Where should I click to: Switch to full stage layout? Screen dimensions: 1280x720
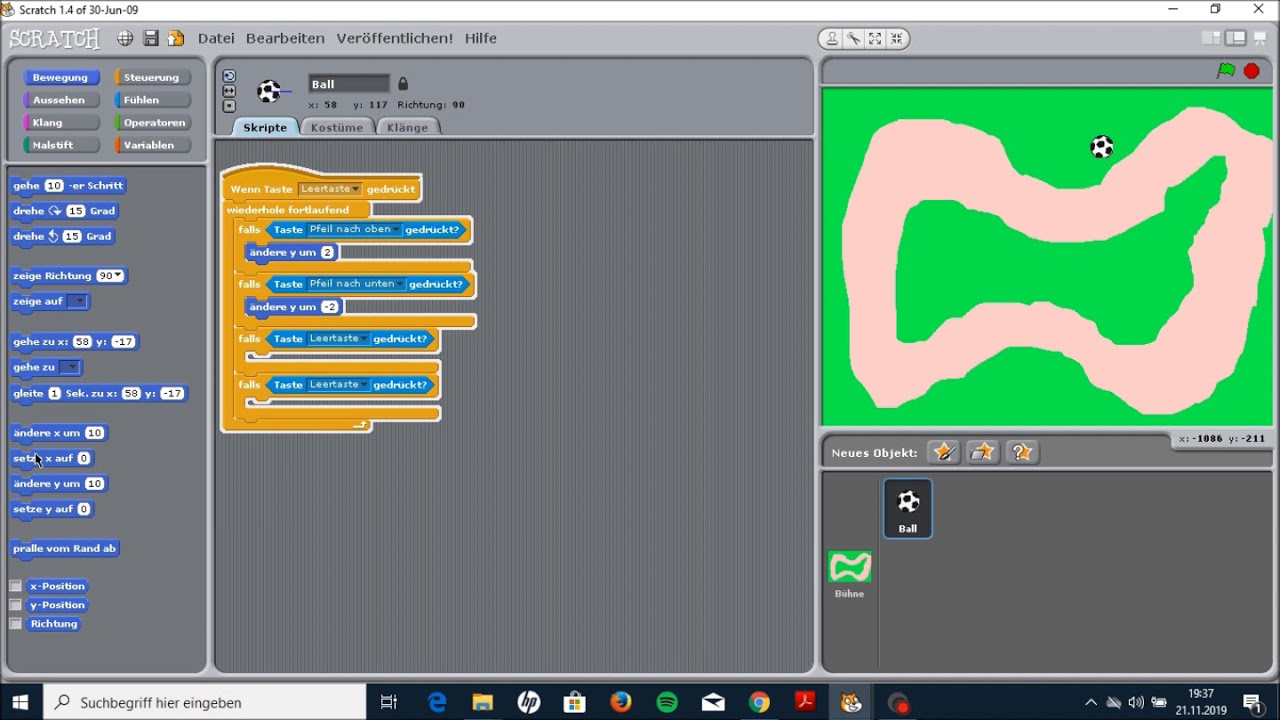(1236, 38)
